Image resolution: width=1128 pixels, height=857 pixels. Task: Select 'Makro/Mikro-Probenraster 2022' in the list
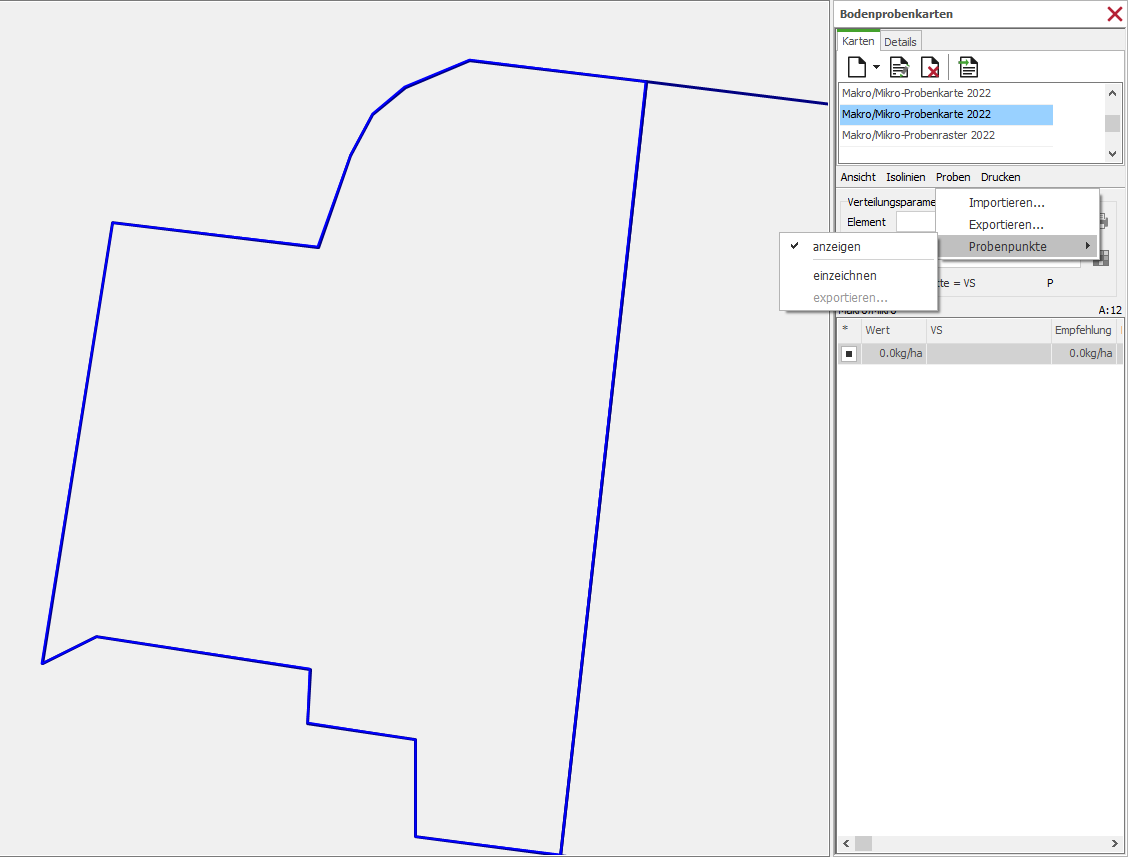(x=918, y=135)
